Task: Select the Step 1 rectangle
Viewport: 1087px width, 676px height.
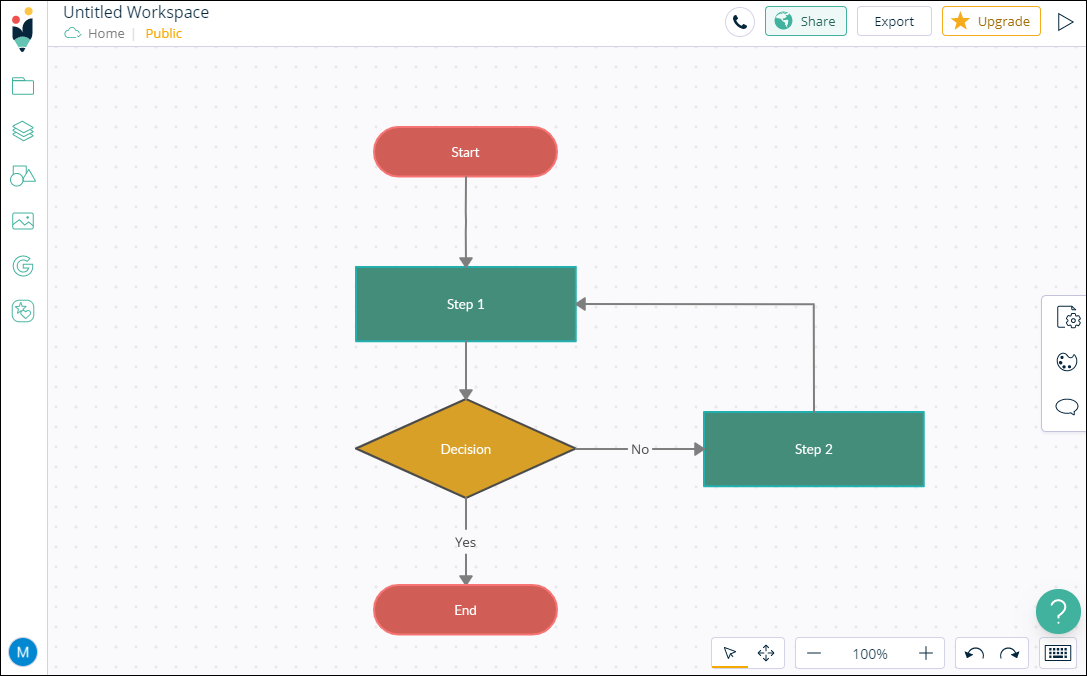Action: (465, 304)
